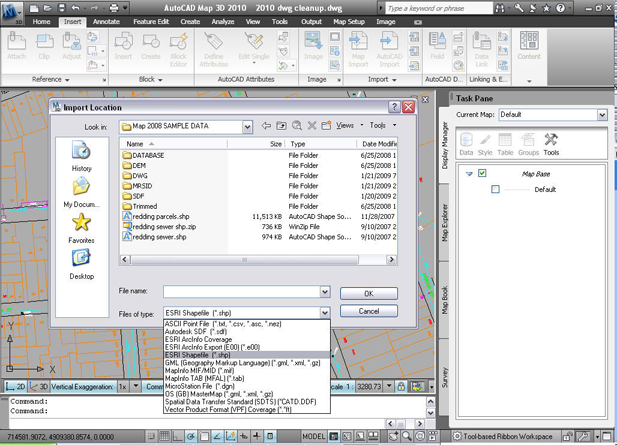Open the Files of type dropdown arrow
Screen dimensions: 617x445
tap(325, 313)
